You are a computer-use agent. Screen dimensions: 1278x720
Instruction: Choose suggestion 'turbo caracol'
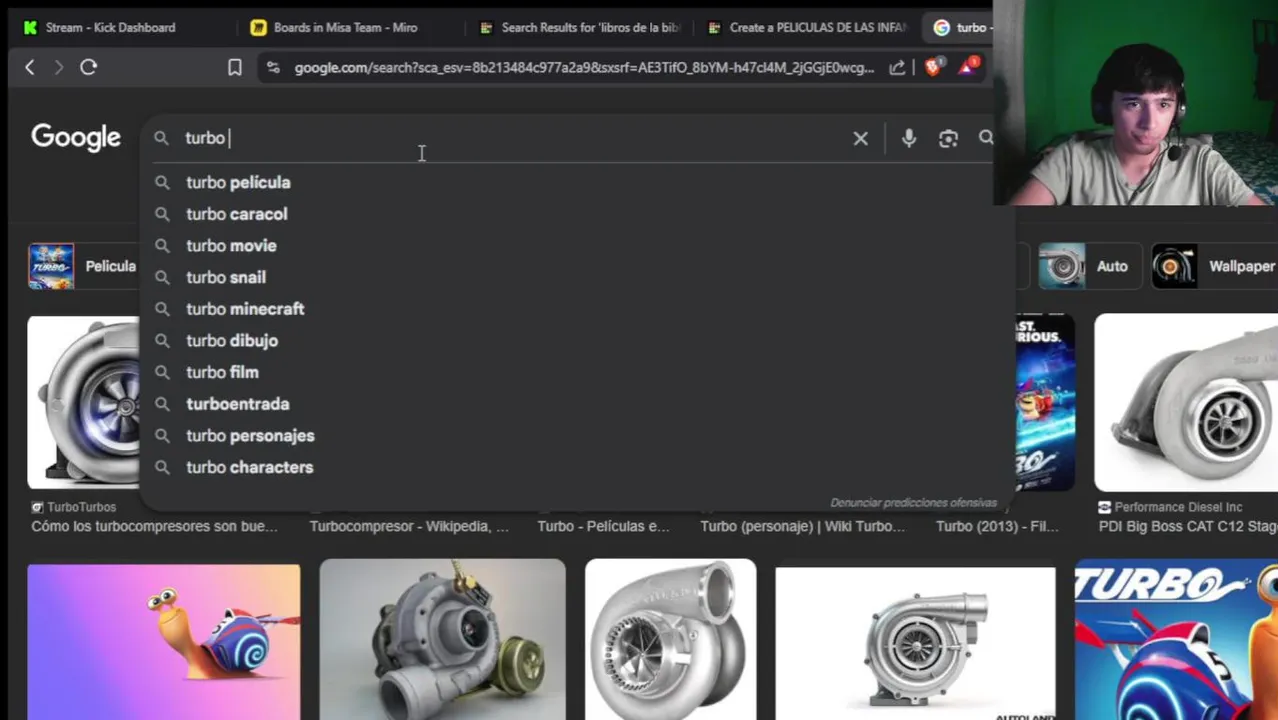(x=236, y=214)
